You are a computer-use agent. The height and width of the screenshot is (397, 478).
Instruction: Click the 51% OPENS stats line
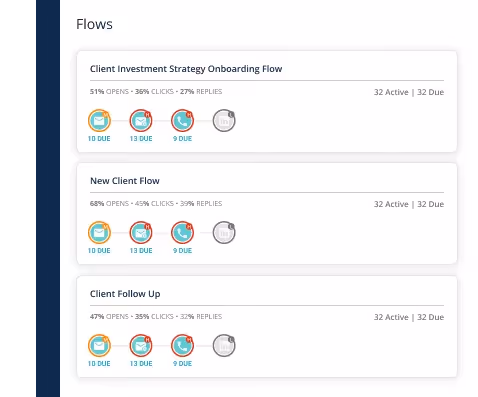point(156,92)
